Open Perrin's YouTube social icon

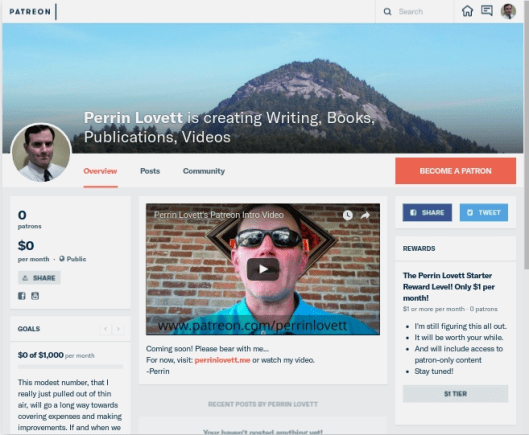click(x=35, y=296)
